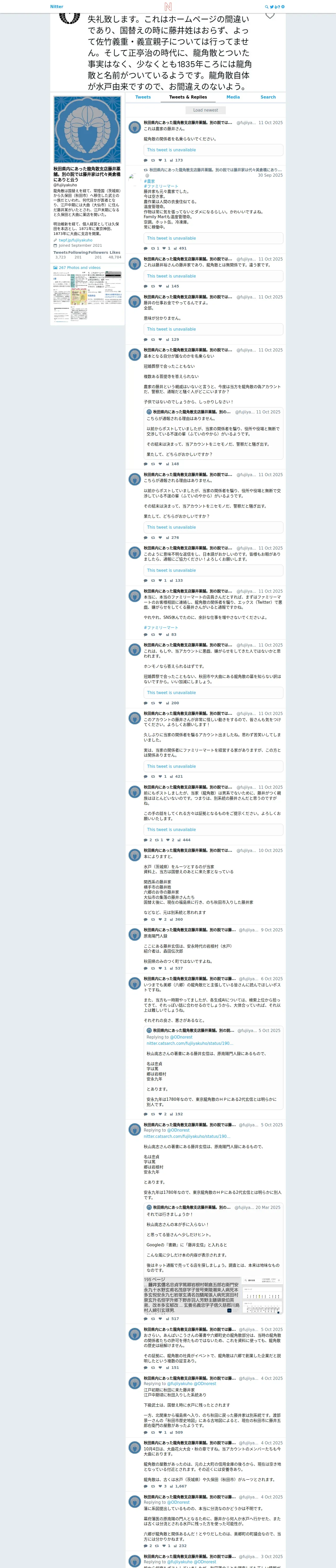Click the red Nitter logo in the navbar

[168, 7]
